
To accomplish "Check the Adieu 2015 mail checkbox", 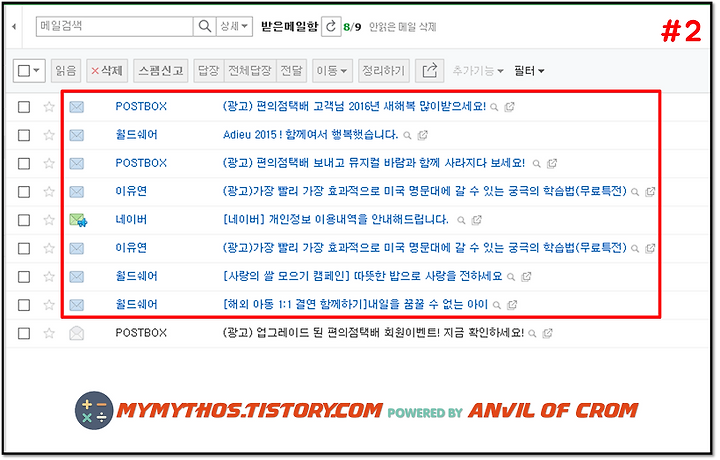I will [x=24, y=135].
